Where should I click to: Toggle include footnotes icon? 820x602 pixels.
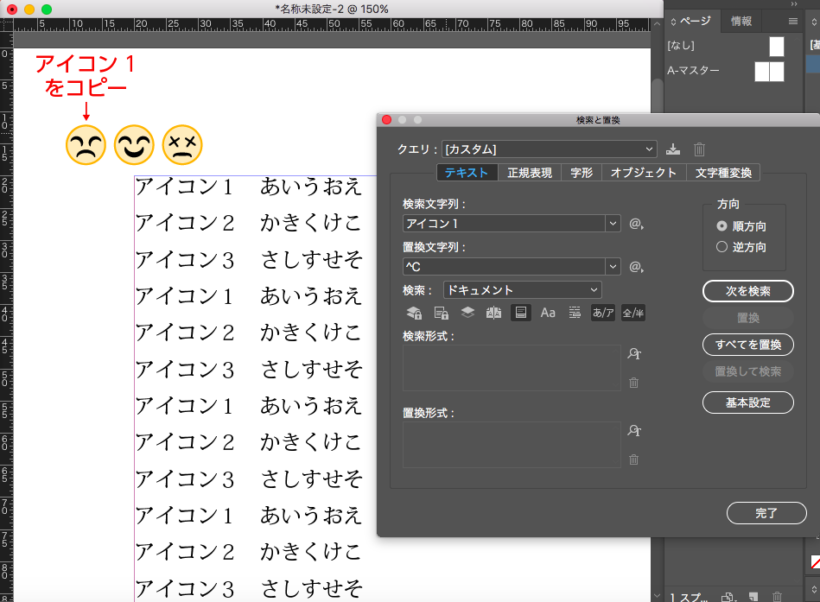[520, 313]
